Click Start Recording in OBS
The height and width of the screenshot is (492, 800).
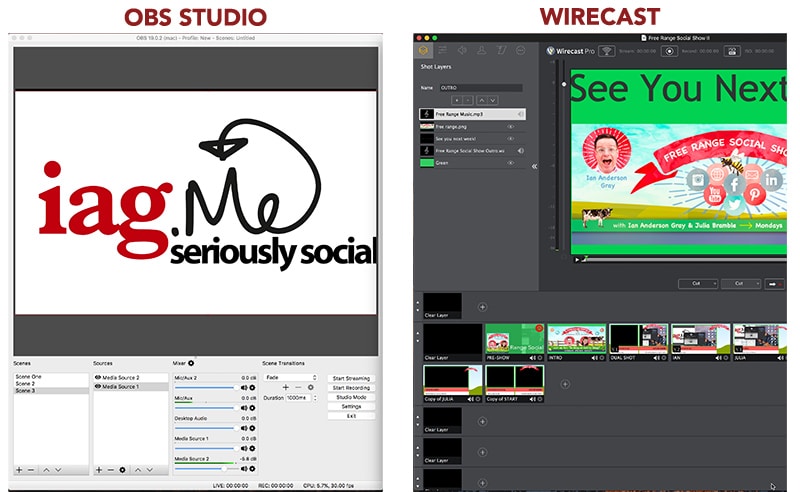tap(351, 388)
